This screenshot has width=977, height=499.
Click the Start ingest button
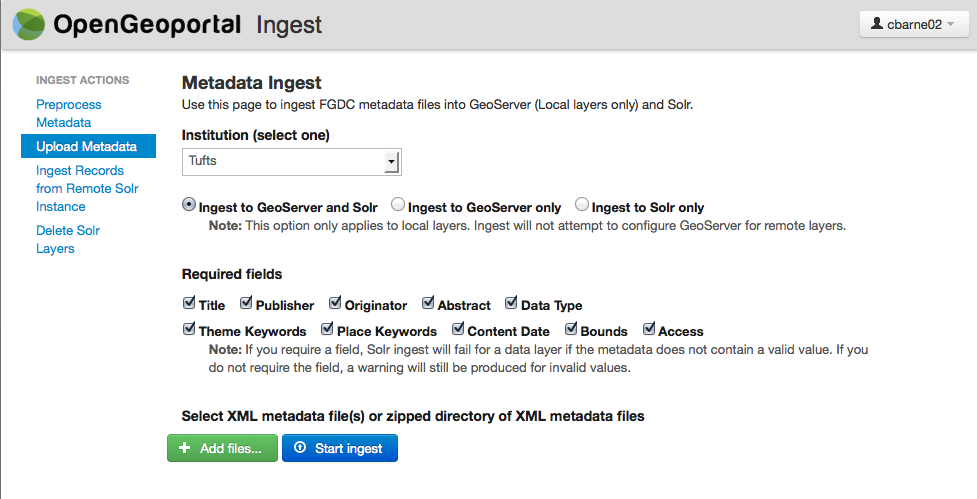click(x=340, y=448)
